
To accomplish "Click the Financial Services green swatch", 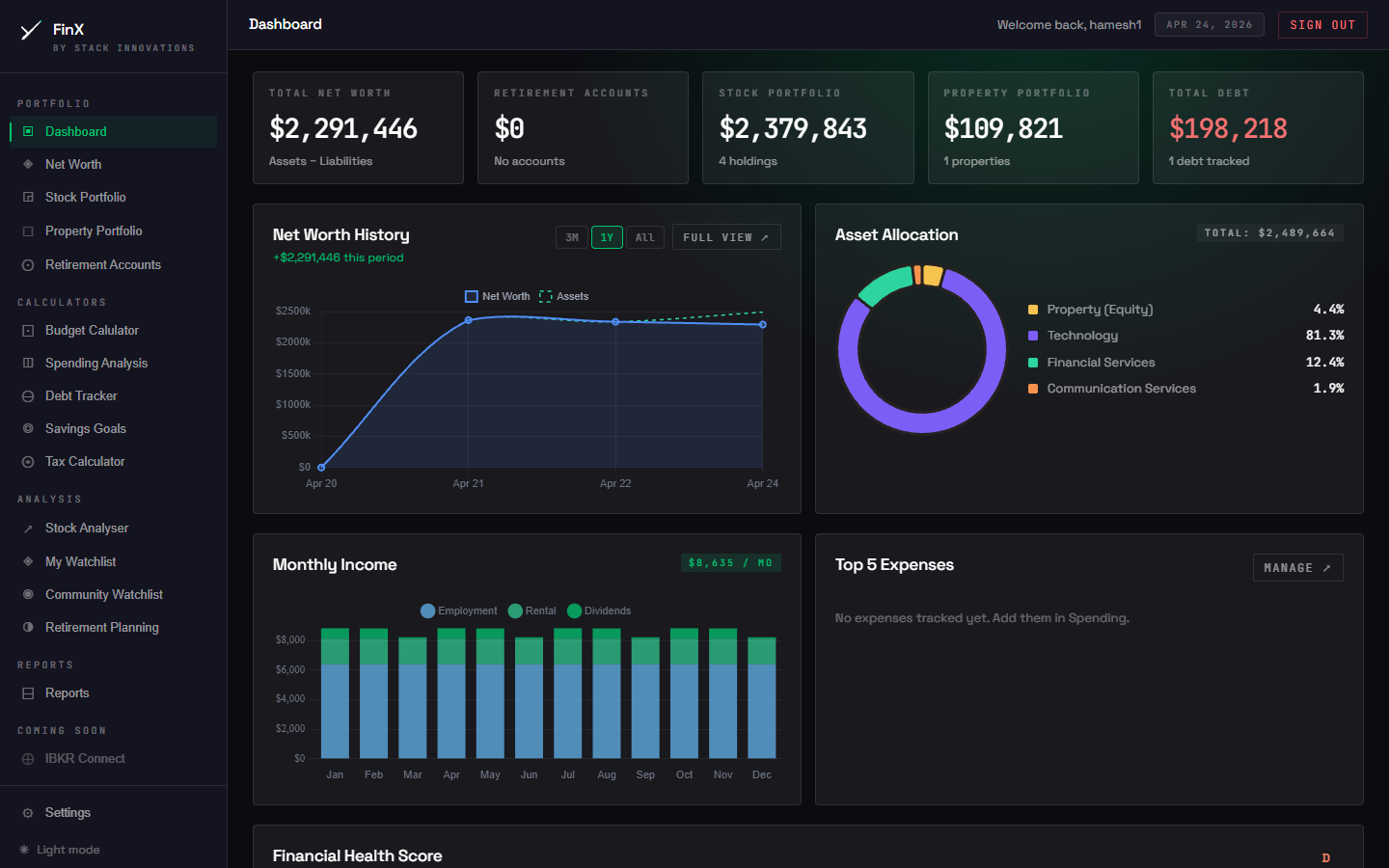I will coord(1033,363).
